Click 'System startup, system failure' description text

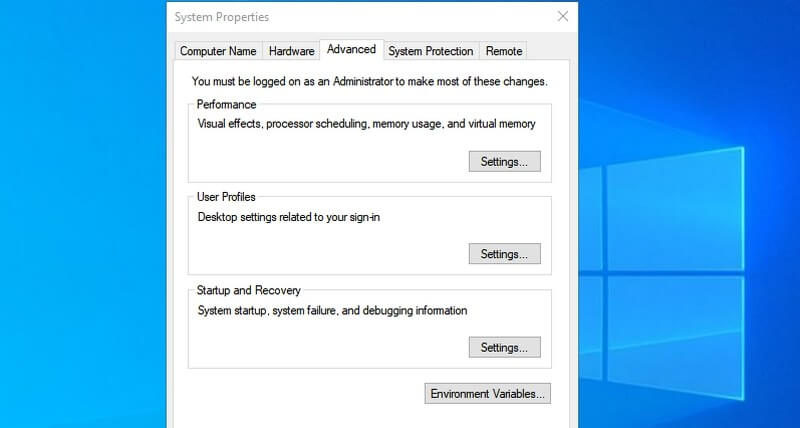coord(332,311)
